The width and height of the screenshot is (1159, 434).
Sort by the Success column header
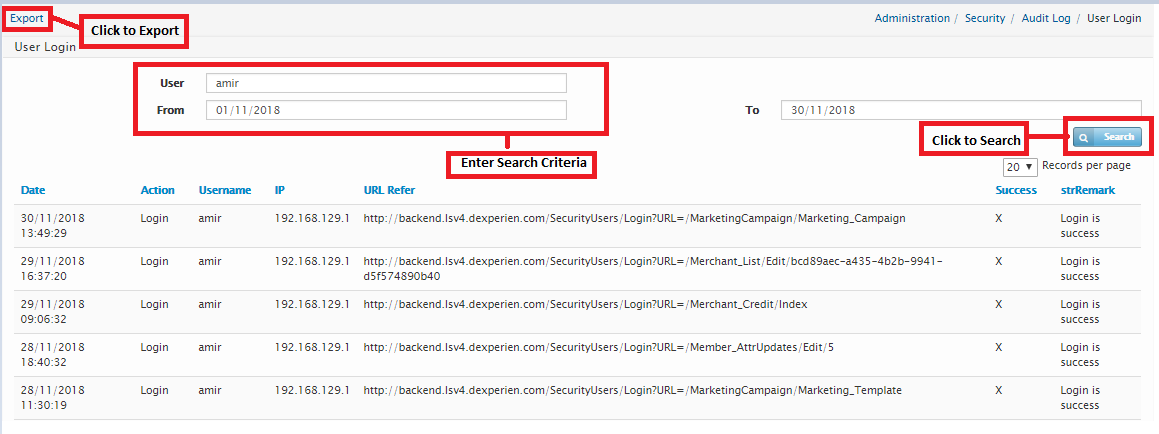click(x=1016, y=190)
